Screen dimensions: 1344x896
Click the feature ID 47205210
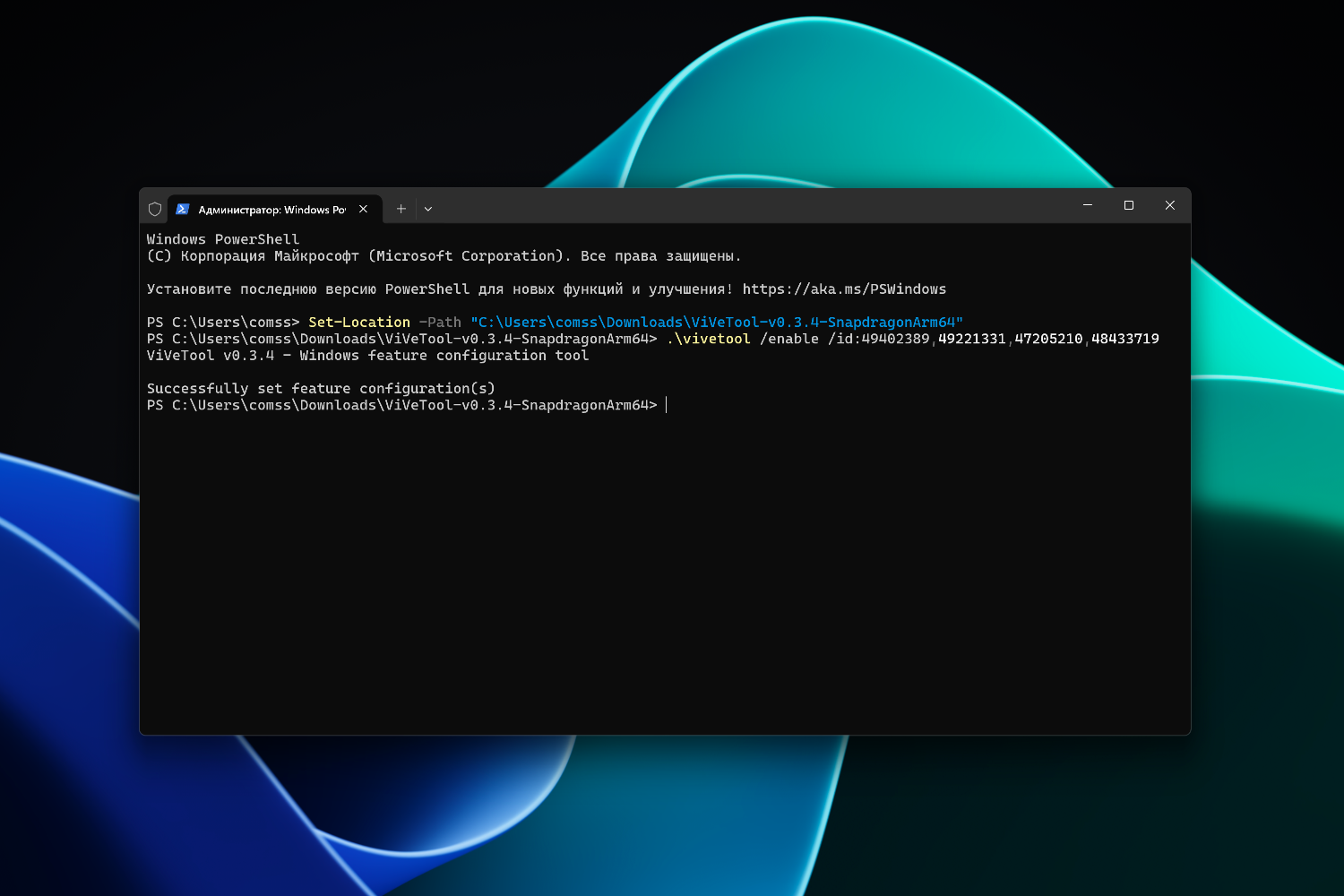[1049, 339]
